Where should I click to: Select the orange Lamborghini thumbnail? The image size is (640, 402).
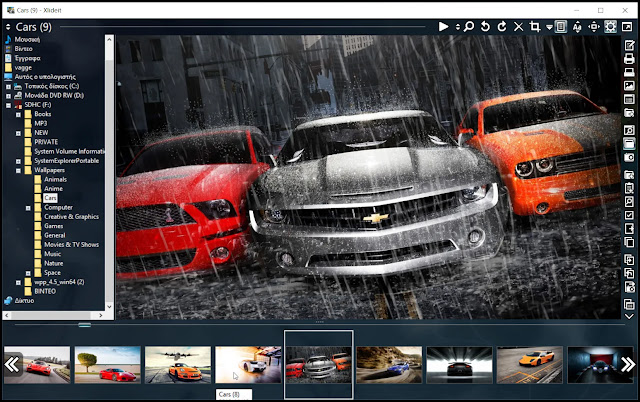(529, 364)
